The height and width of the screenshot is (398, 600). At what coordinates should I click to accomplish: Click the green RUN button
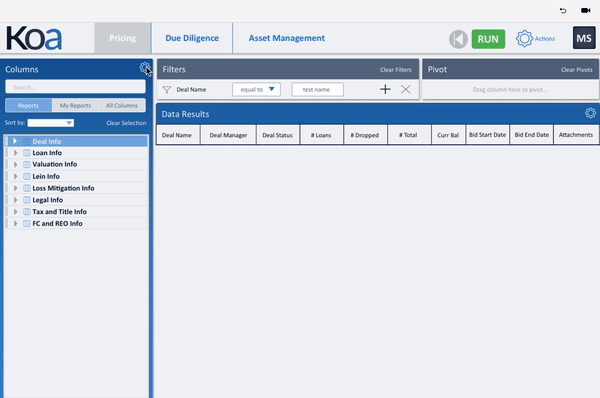pos(488,39)
